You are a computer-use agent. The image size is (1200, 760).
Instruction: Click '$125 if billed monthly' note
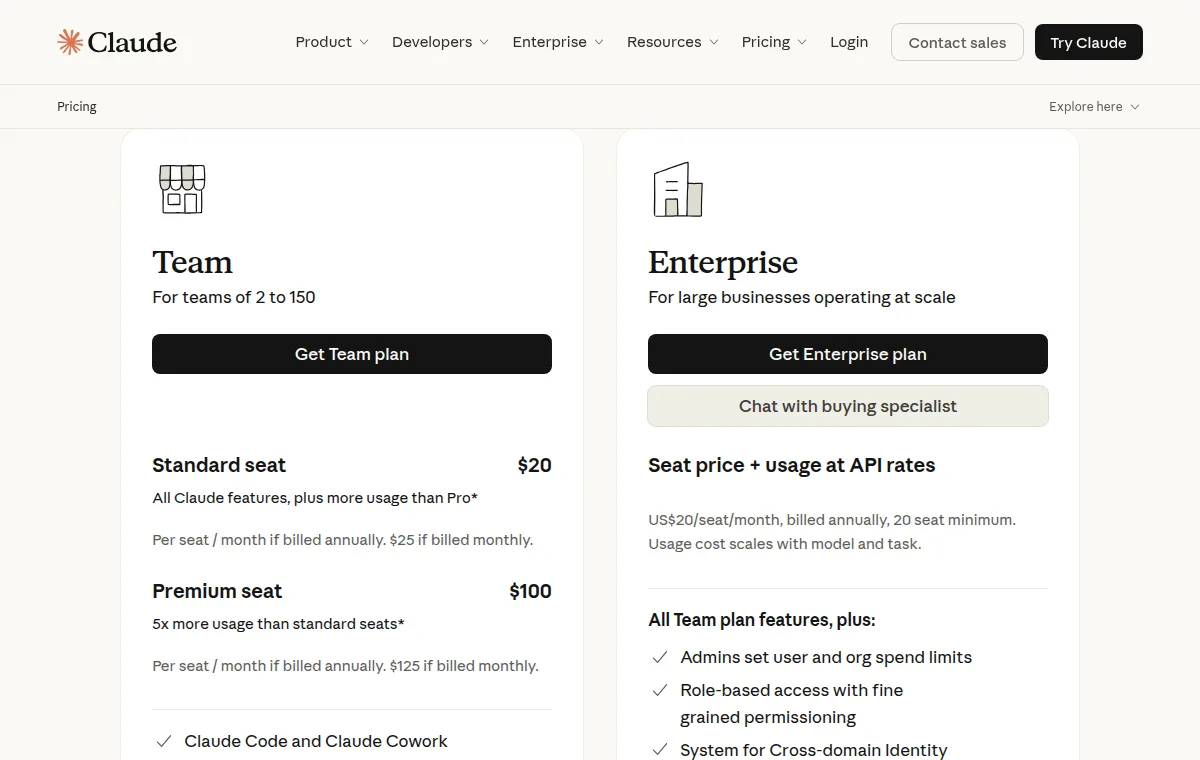pyautogui.click(x=464, y=666)
